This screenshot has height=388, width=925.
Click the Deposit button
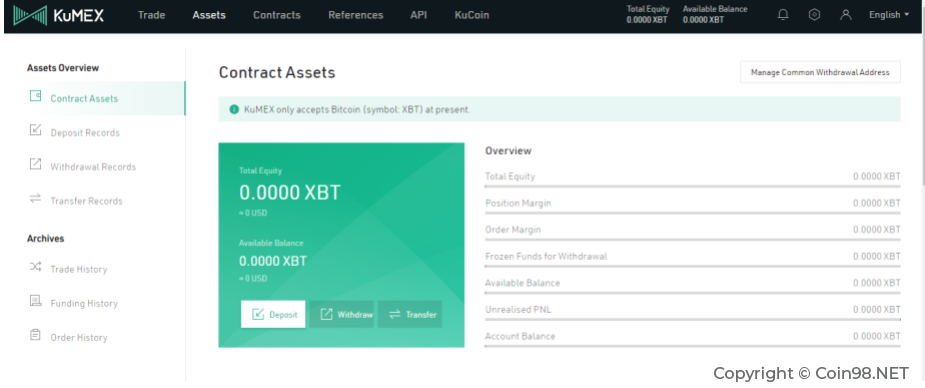coord(273,314)
